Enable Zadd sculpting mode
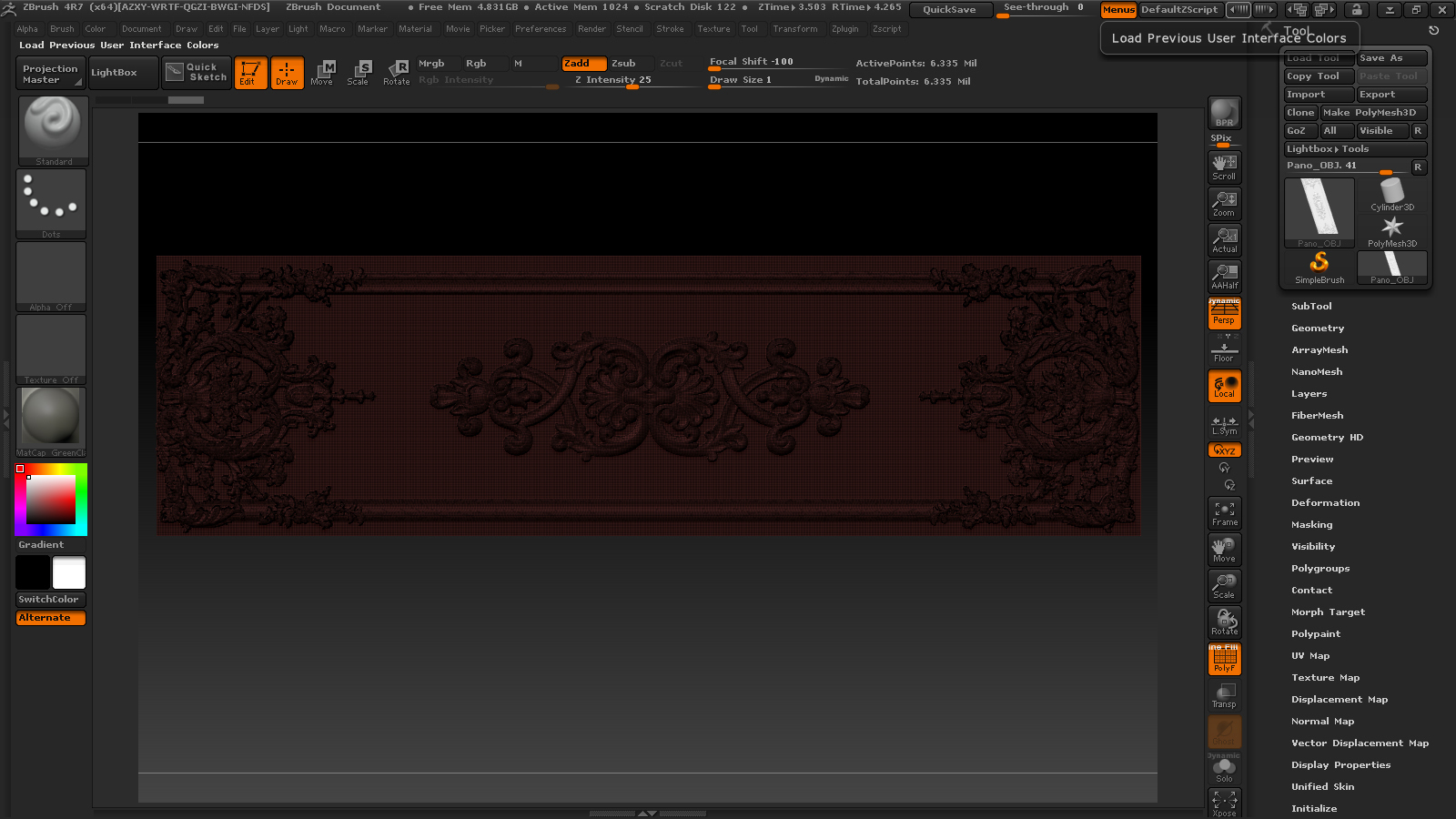1456x819 pixels. pos(584,64)
